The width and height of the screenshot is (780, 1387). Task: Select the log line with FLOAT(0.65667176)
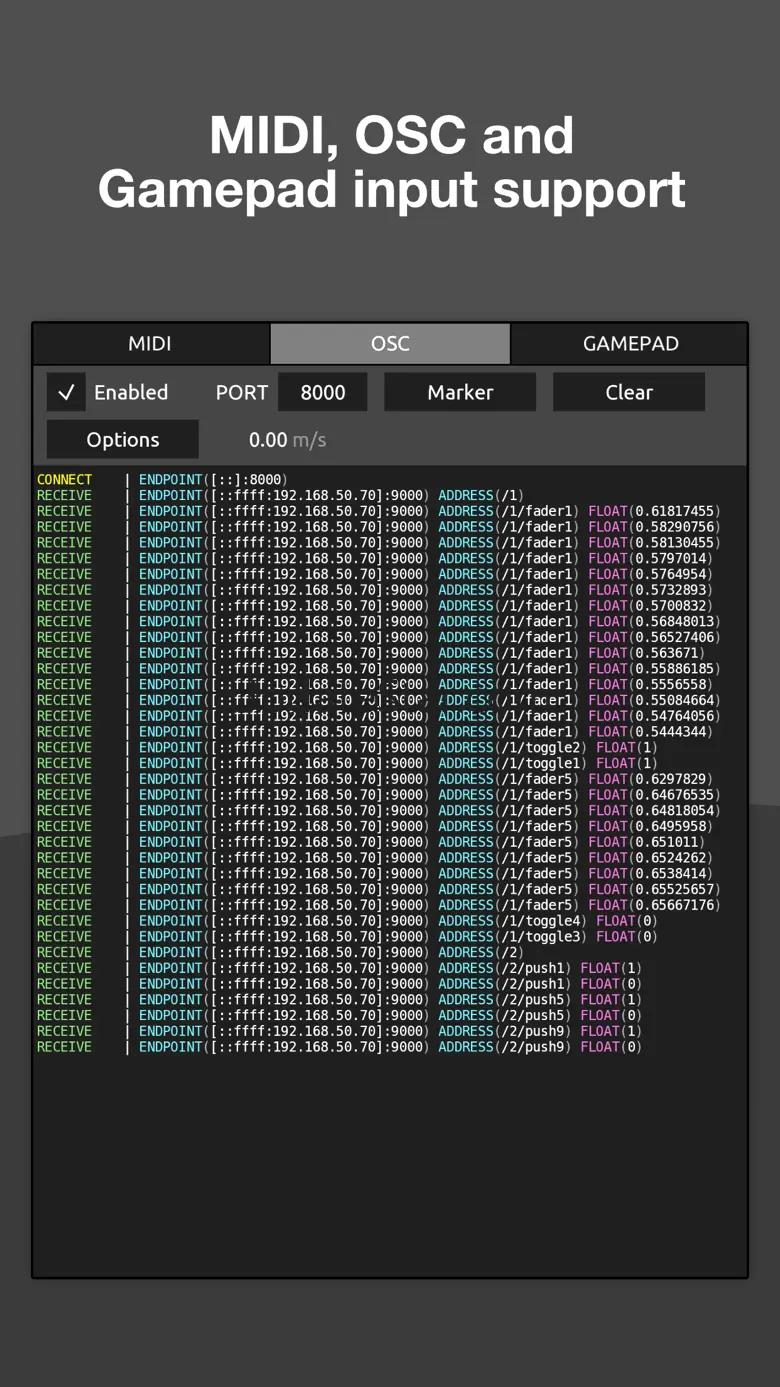pos(378,905)
